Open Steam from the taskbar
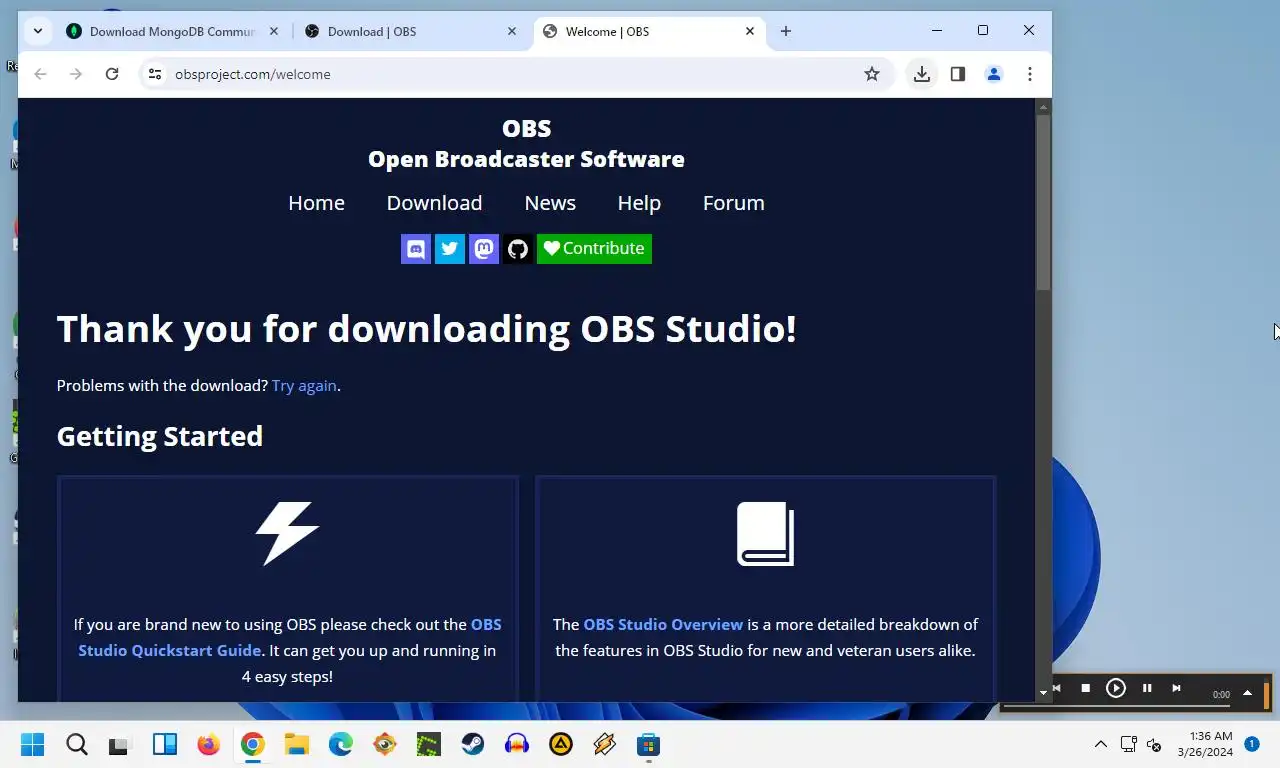Image resolution: width=1280 pixels, height=768 pixels. (x=472, y=744)
